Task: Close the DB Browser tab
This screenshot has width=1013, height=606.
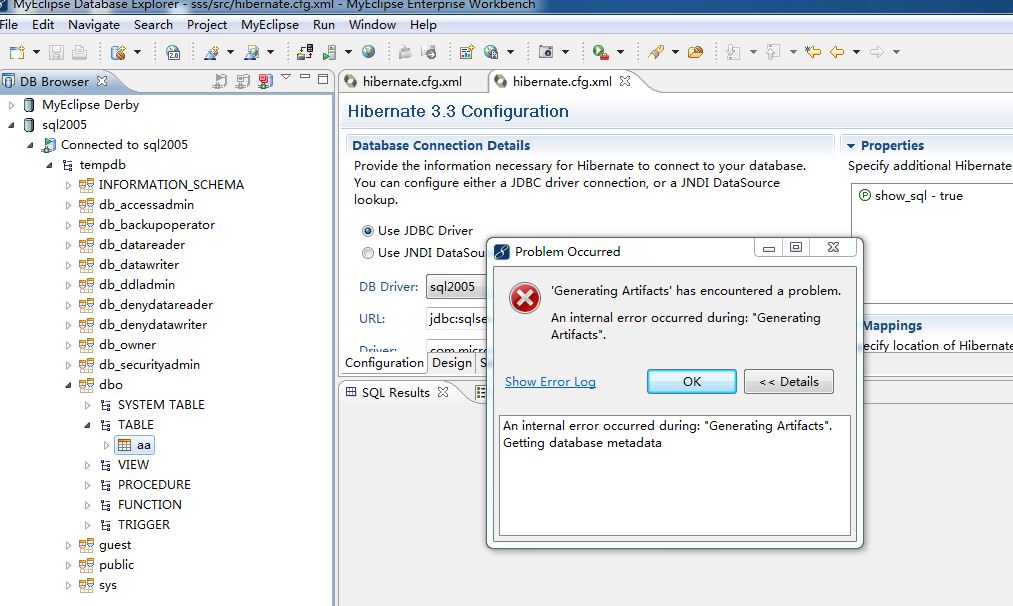Action: [x=101, y=81]
